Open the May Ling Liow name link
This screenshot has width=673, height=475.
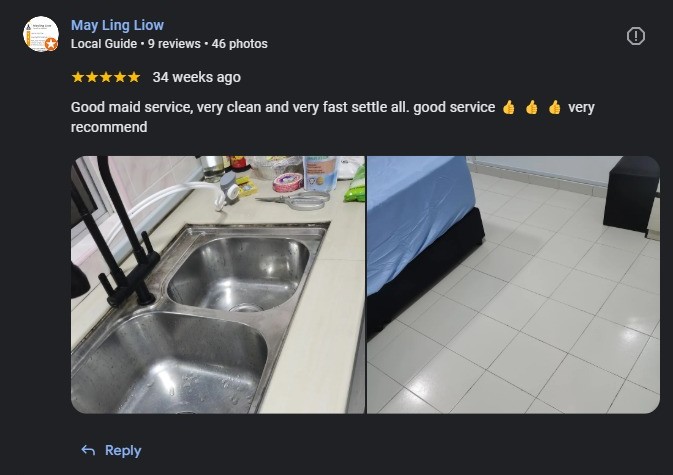[117, 25]
